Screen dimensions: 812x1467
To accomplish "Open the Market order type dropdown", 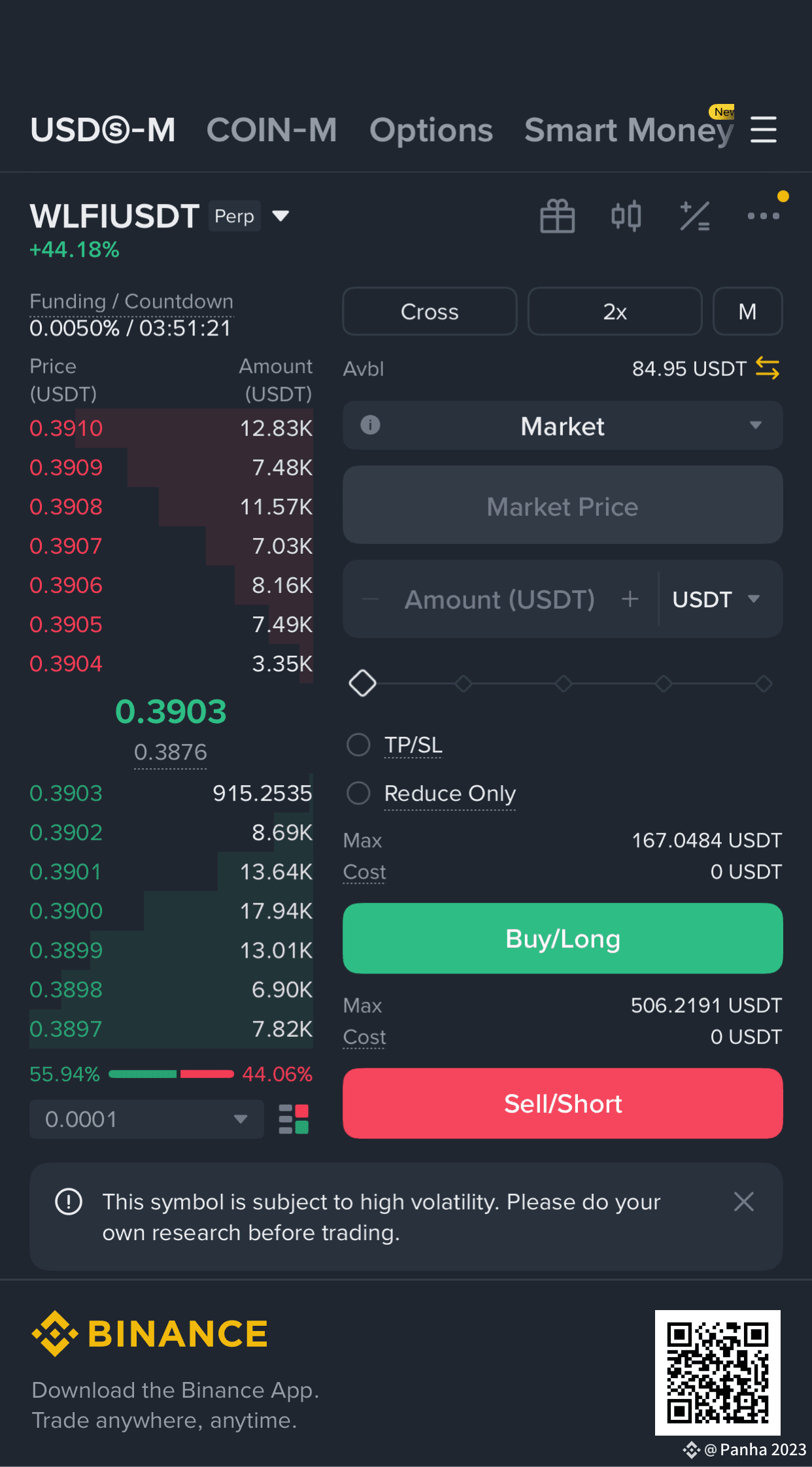I will (563, 426).
